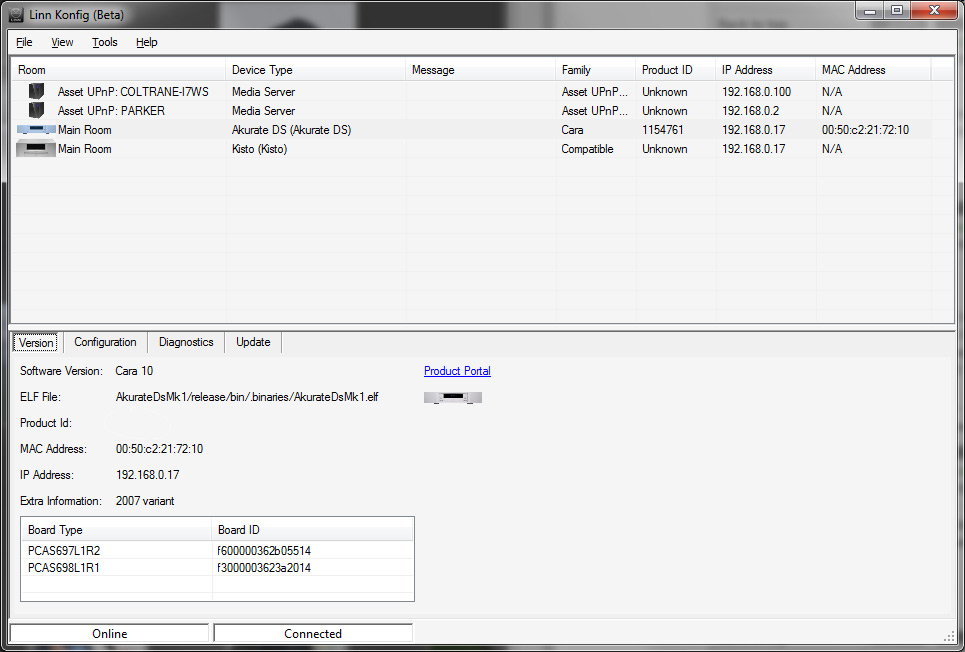Screen dimensions: 965x652
Task: Click the Board ID column header
Action: 313,530
